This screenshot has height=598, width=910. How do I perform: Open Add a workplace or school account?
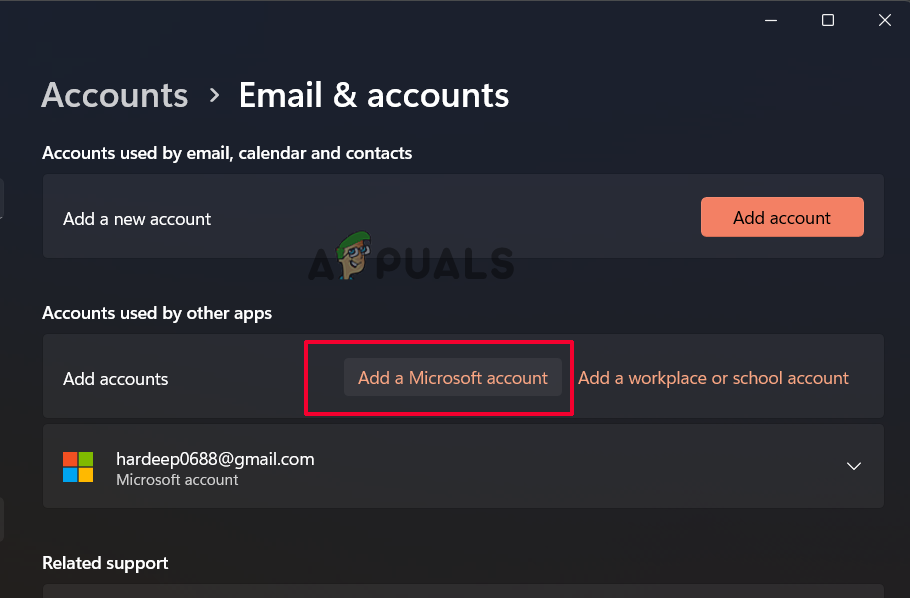pos(713,378)
